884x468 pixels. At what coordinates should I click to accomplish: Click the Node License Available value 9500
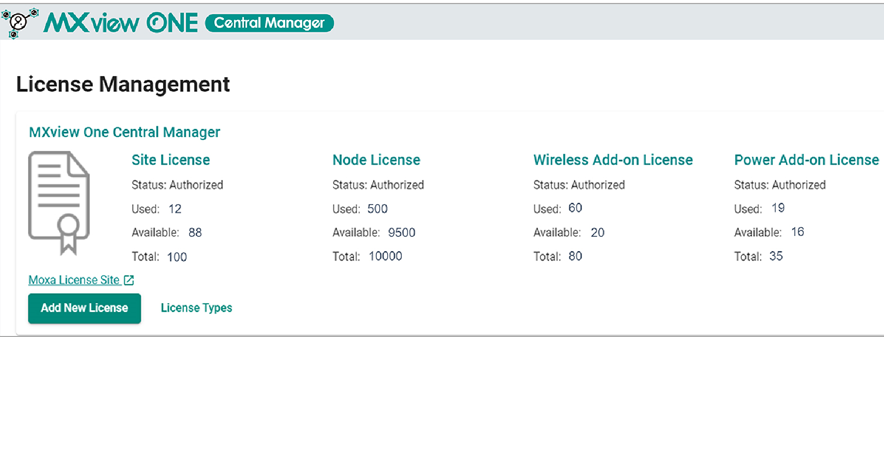pyautogui.click(x=401, y=233)
